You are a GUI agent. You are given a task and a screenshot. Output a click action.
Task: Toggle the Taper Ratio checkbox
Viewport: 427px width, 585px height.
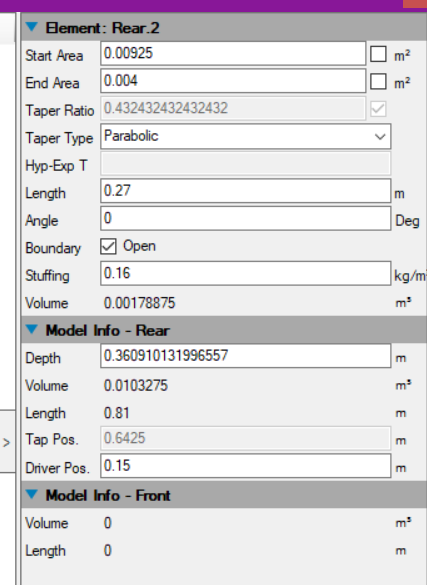coord(378,109)
